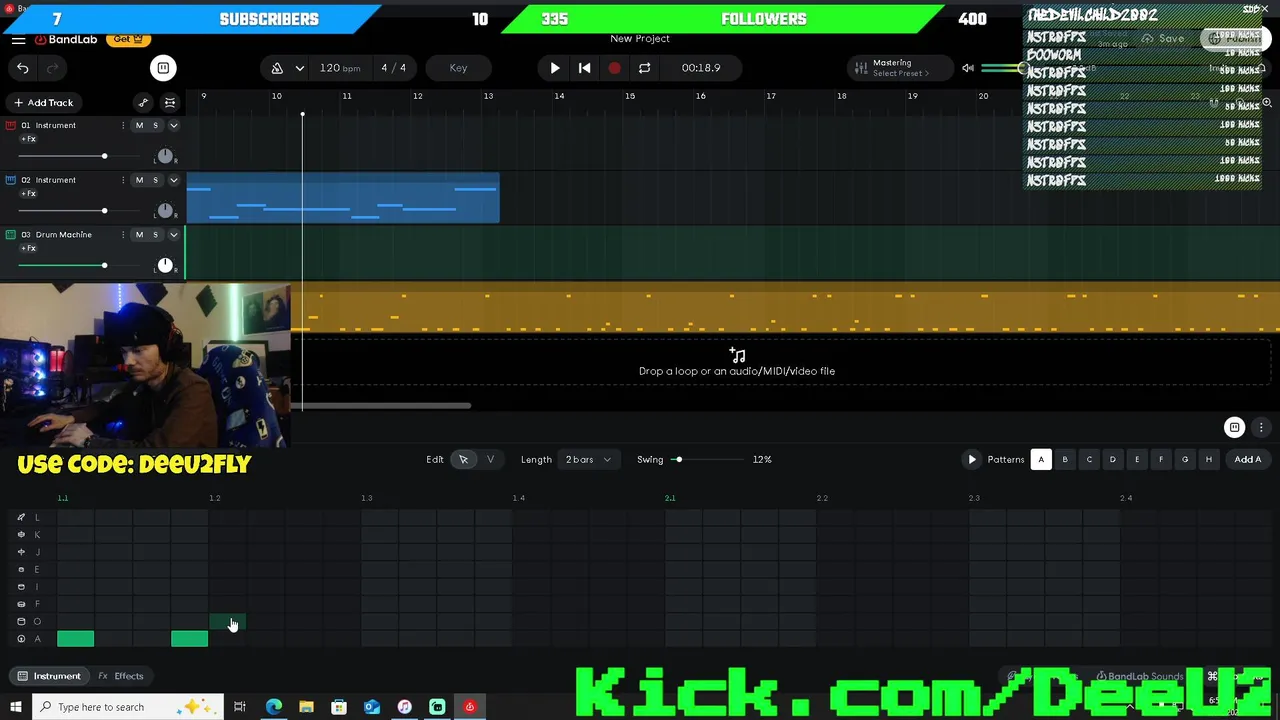Image resolution: width=1280 pixels, height=720 pixels.
Task: Click the drum pad icon for row F
Action: [21, 604]
